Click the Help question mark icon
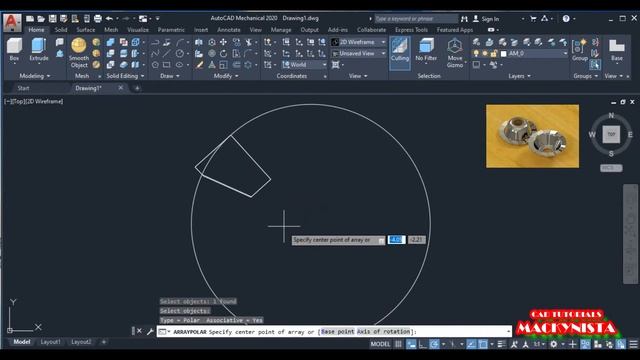 click(566, 18)
